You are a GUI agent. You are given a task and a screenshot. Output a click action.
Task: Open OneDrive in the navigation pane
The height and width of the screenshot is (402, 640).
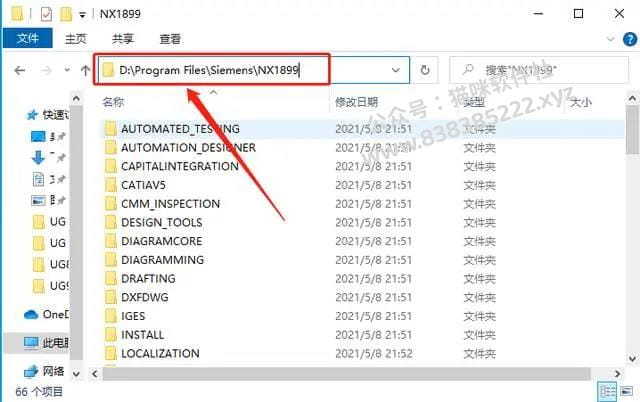46,315
